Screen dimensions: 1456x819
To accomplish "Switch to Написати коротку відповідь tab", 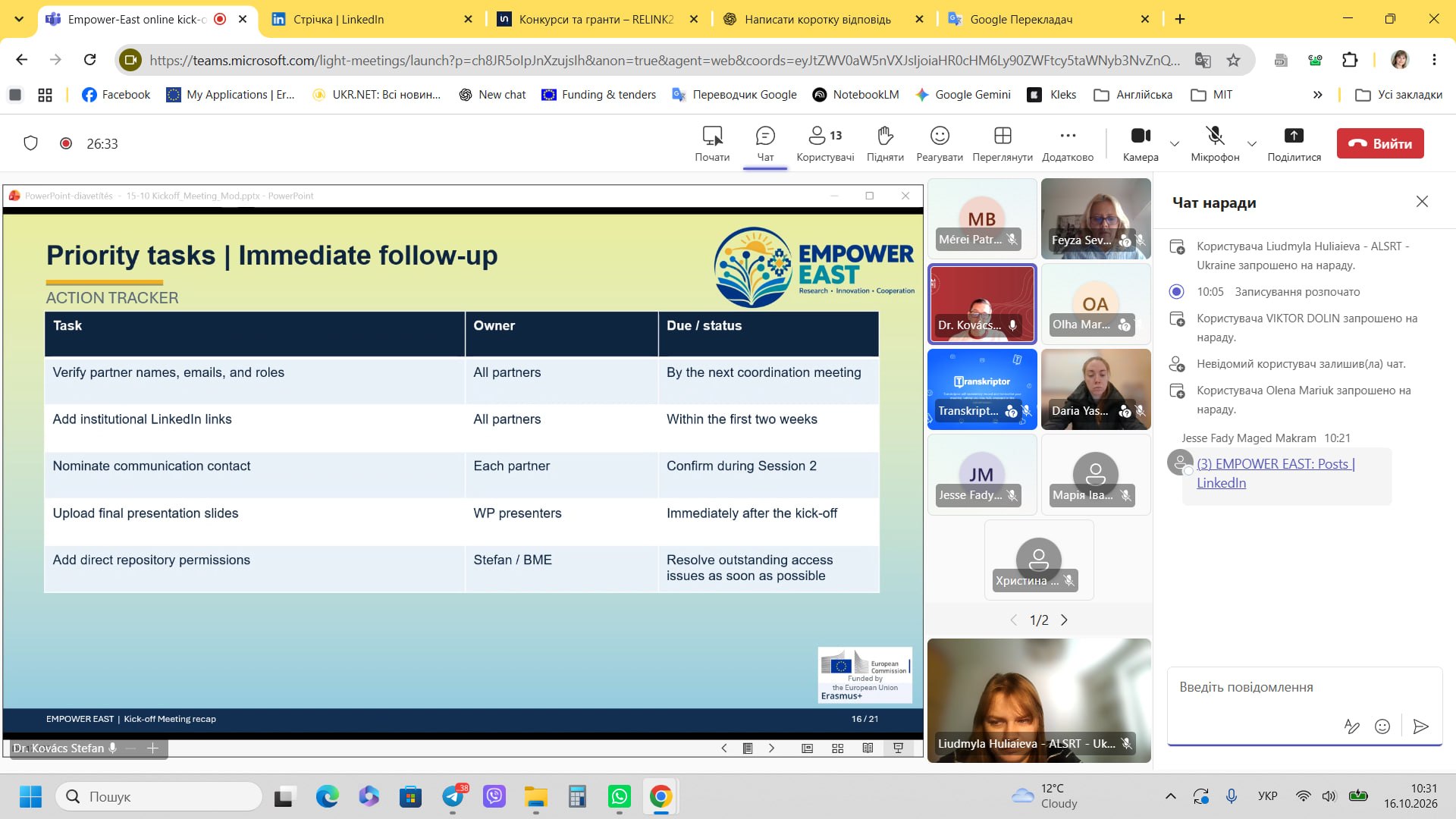I will click(824, 19).
